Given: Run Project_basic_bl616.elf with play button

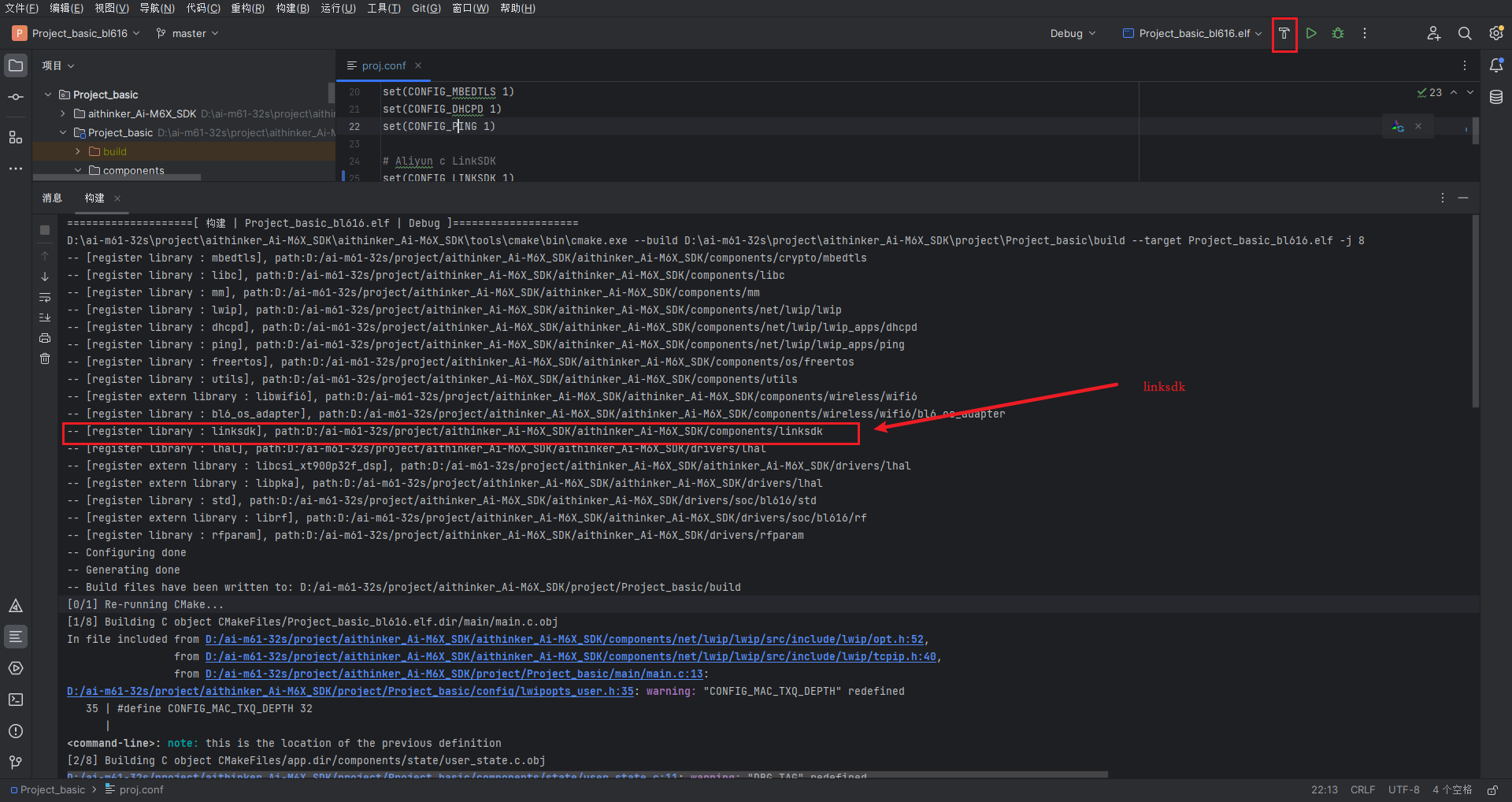Looking at the screenshot, I should 1311,34.
